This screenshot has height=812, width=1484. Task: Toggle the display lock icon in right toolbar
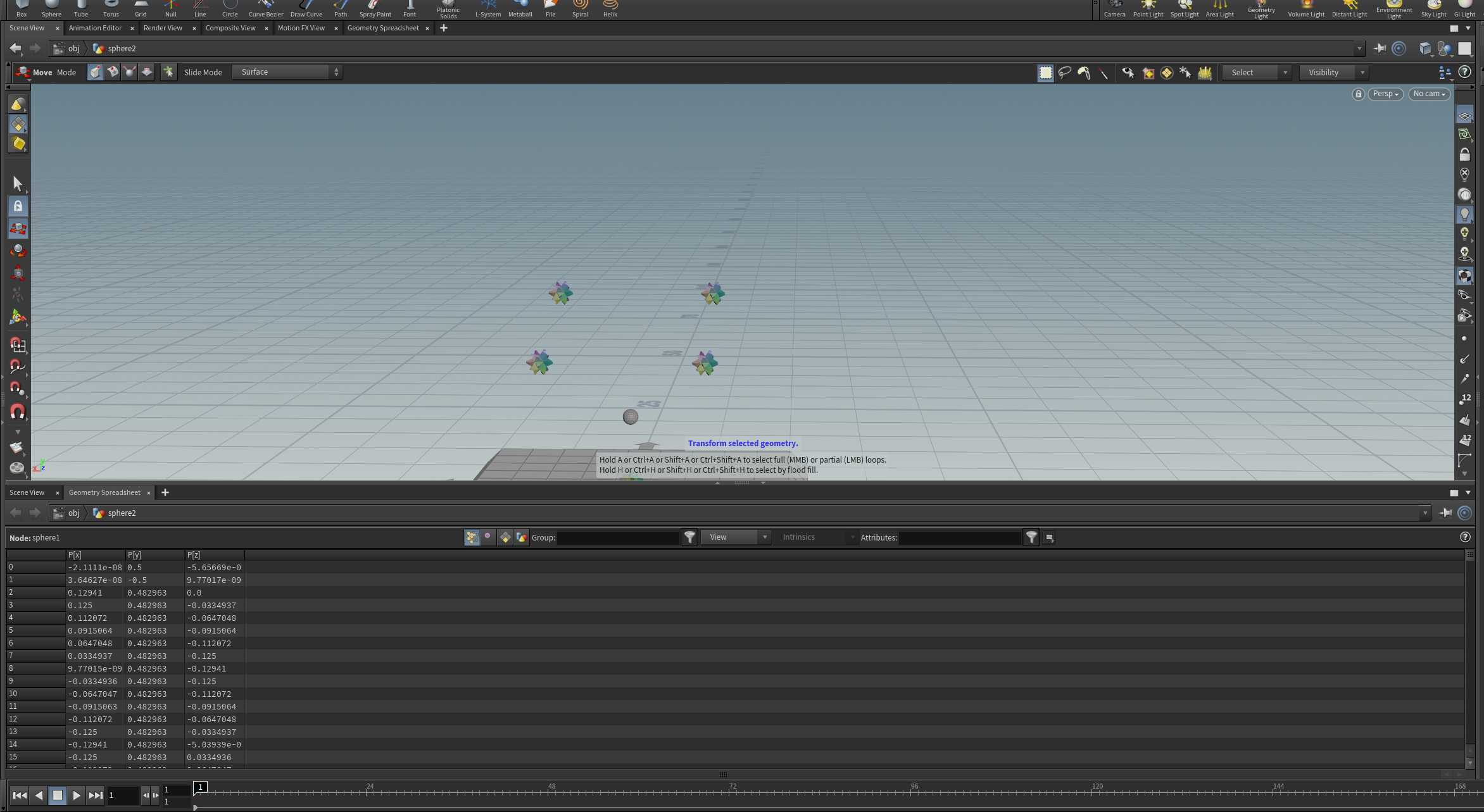coord(1464,154)
